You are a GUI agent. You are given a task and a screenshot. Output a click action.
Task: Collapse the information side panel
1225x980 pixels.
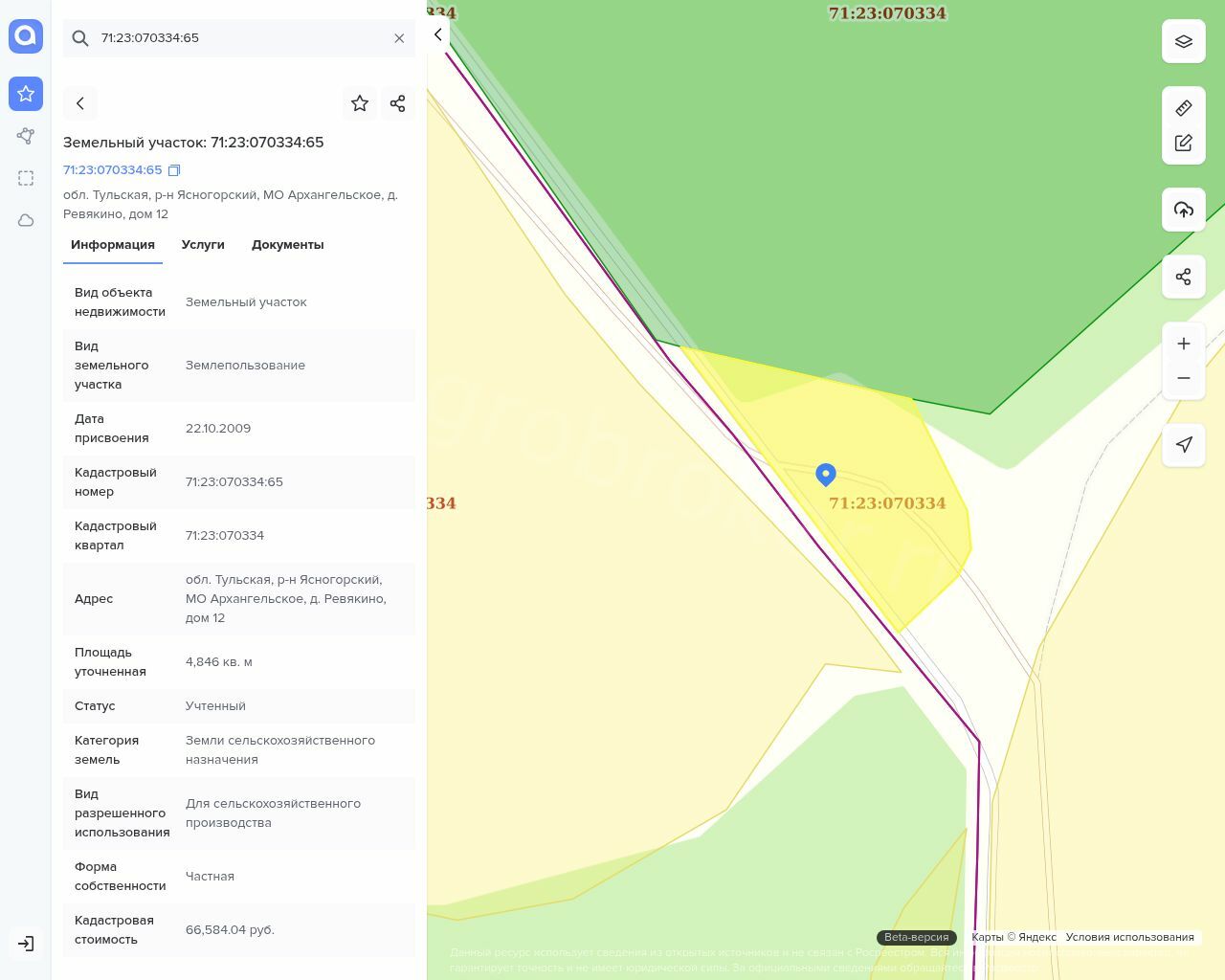437,34
